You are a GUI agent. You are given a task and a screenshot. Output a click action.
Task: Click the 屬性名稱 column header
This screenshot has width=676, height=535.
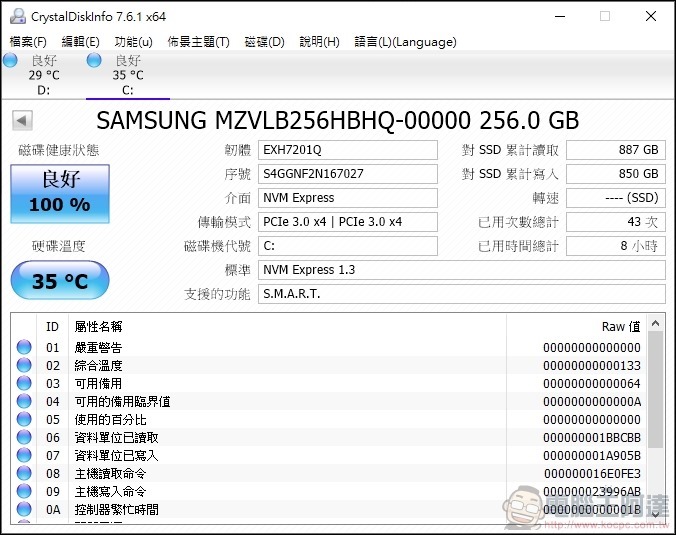(x=288, y=327)
